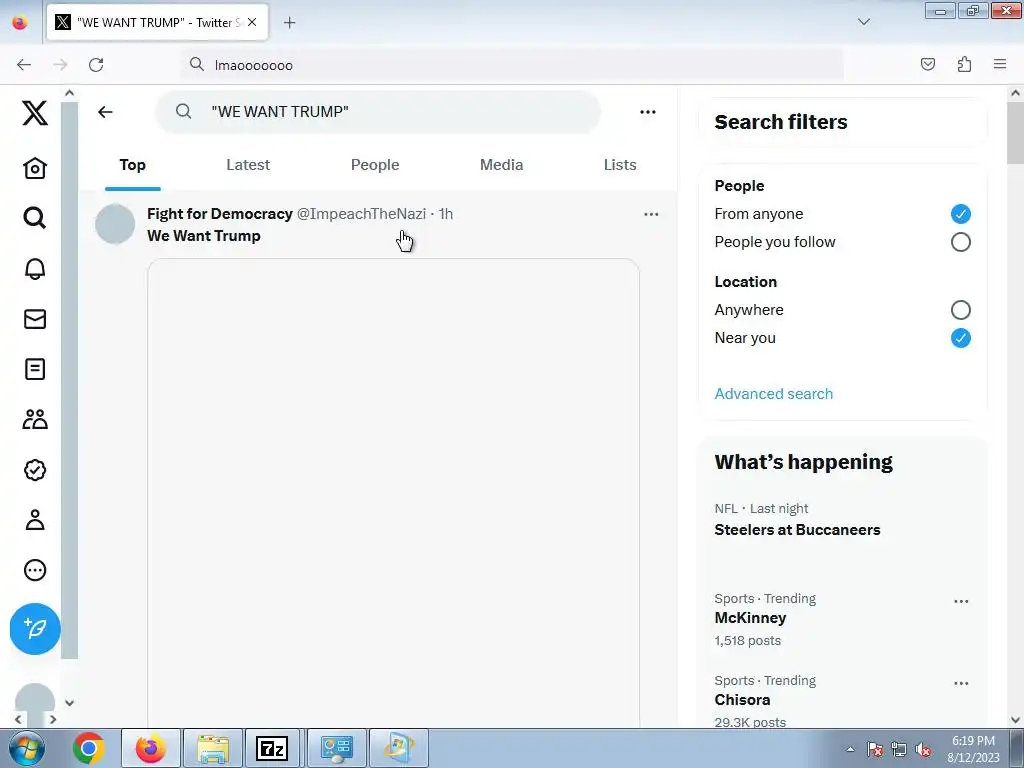The width and height of the screenshot is (1024, 768).
Task: Select the From anyone filter option
Action: point(960,214)
